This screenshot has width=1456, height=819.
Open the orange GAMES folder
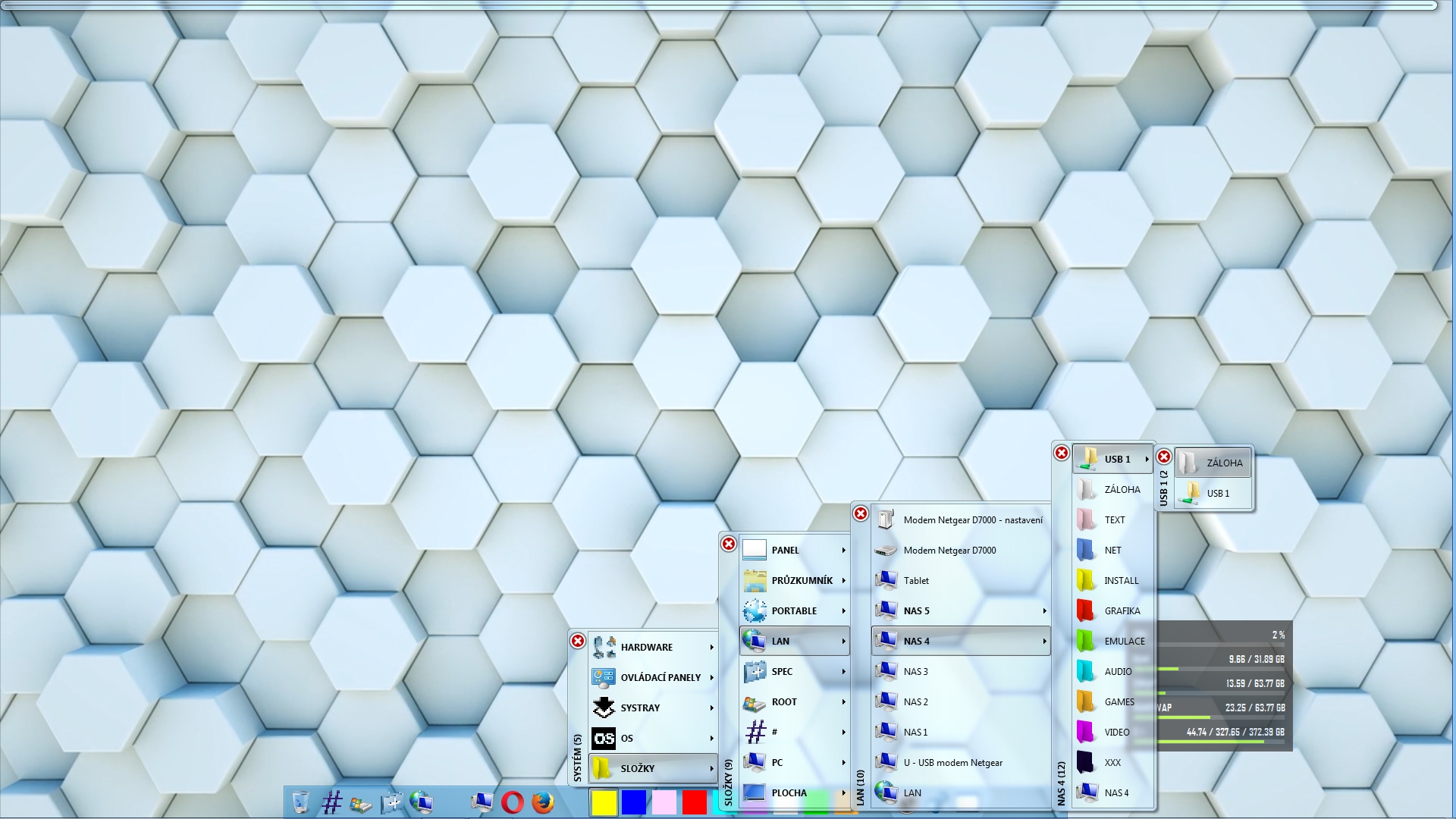[1112, 701]
